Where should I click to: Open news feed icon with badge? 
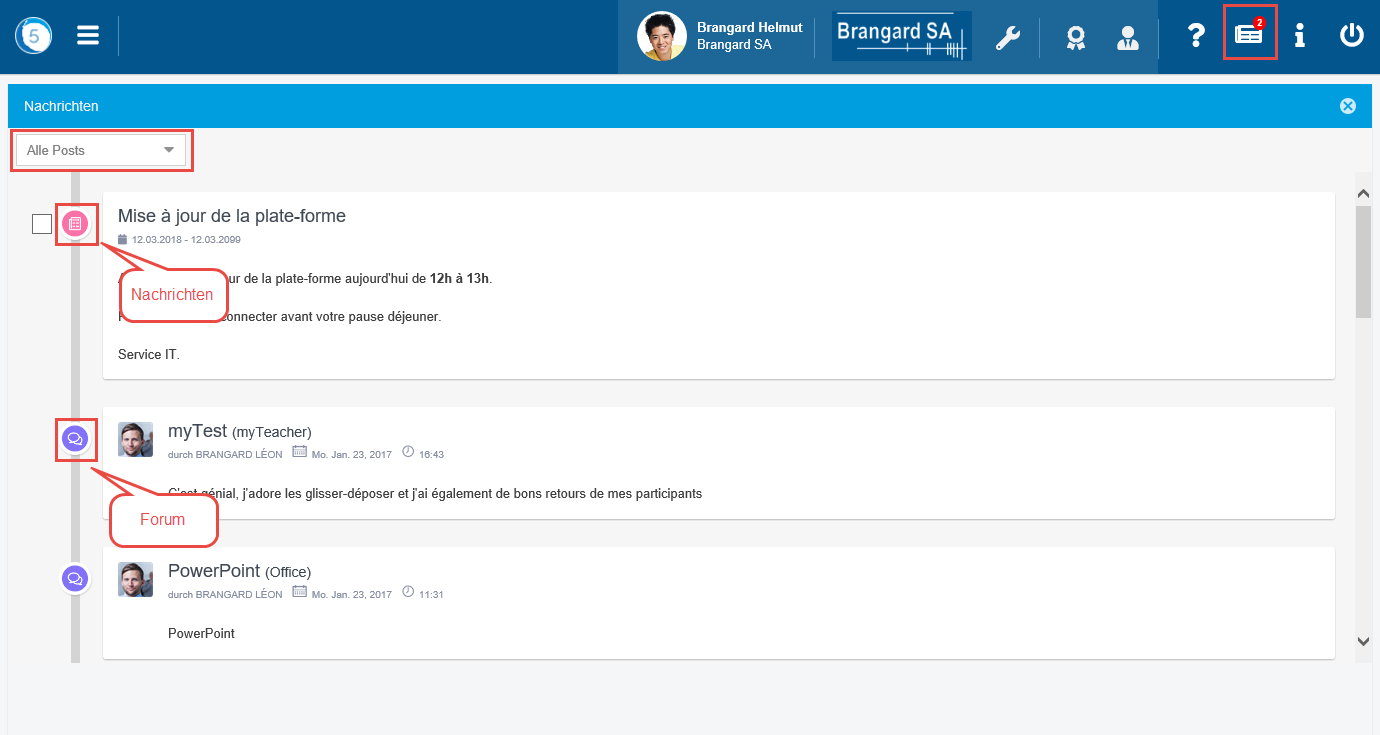pos(1249,33)
